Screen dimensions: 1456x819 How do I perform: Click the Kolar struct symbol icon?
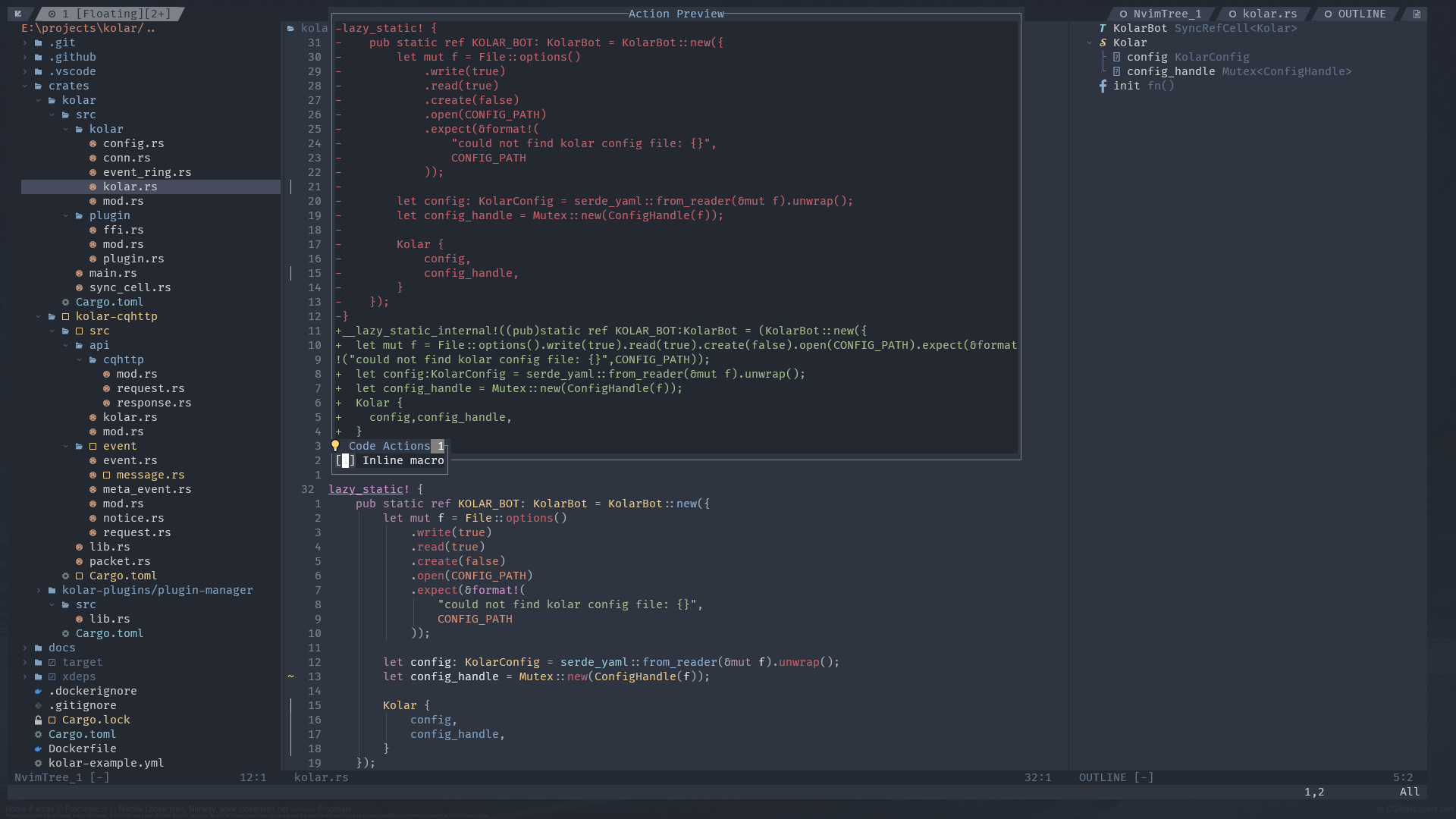(x=1103, y=42)
